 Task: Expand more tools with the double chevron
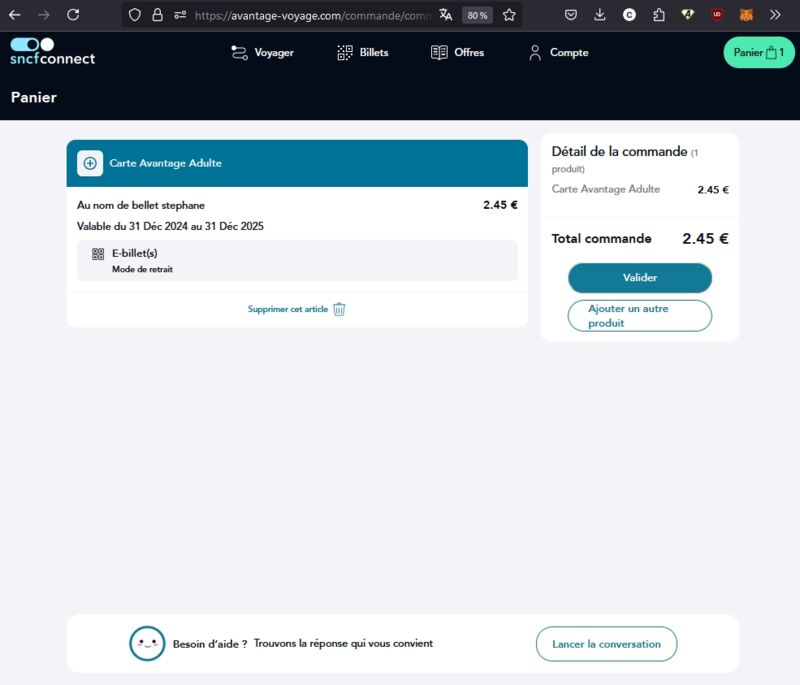[x=776, y=15]
